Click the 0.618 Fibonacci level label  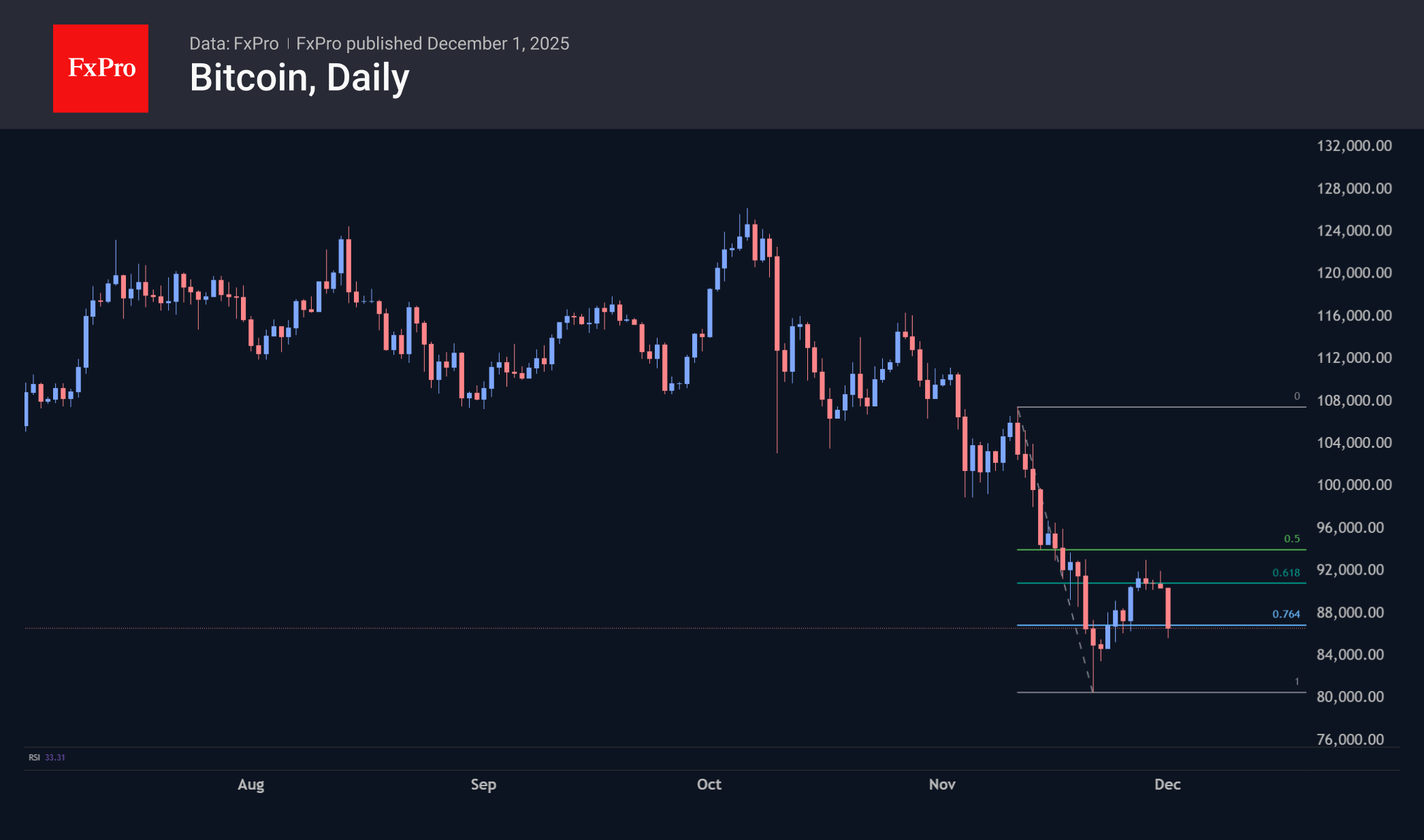[x=1286, y=573]
